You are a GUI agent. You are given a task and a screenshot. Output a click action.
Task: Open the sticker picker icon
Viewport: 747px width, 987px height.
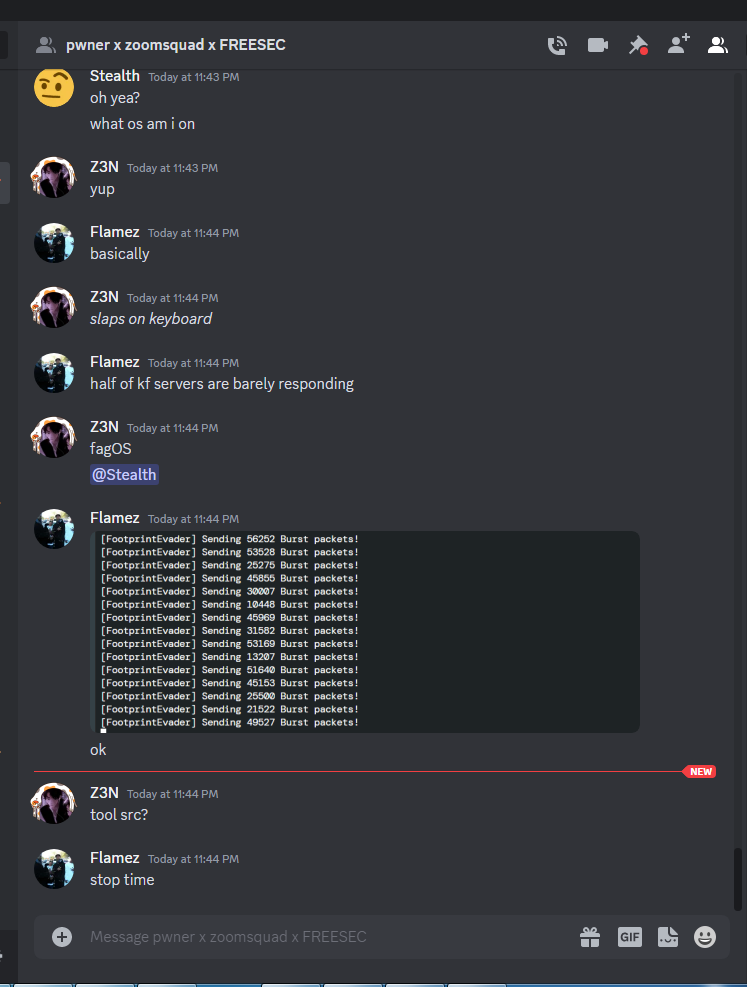tap(668, 937)
